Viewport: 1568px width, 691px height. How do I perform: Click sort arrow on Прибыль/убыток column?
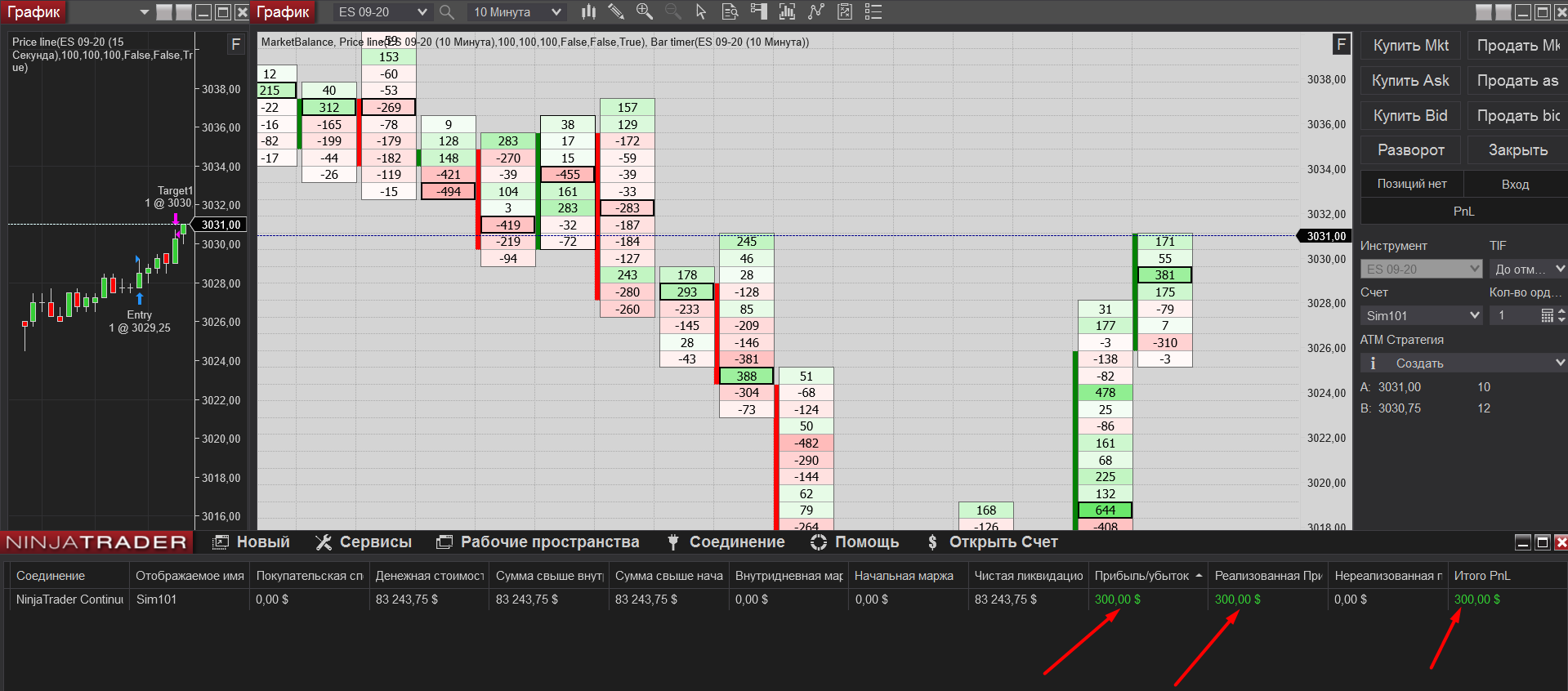tap(1199, 576)
